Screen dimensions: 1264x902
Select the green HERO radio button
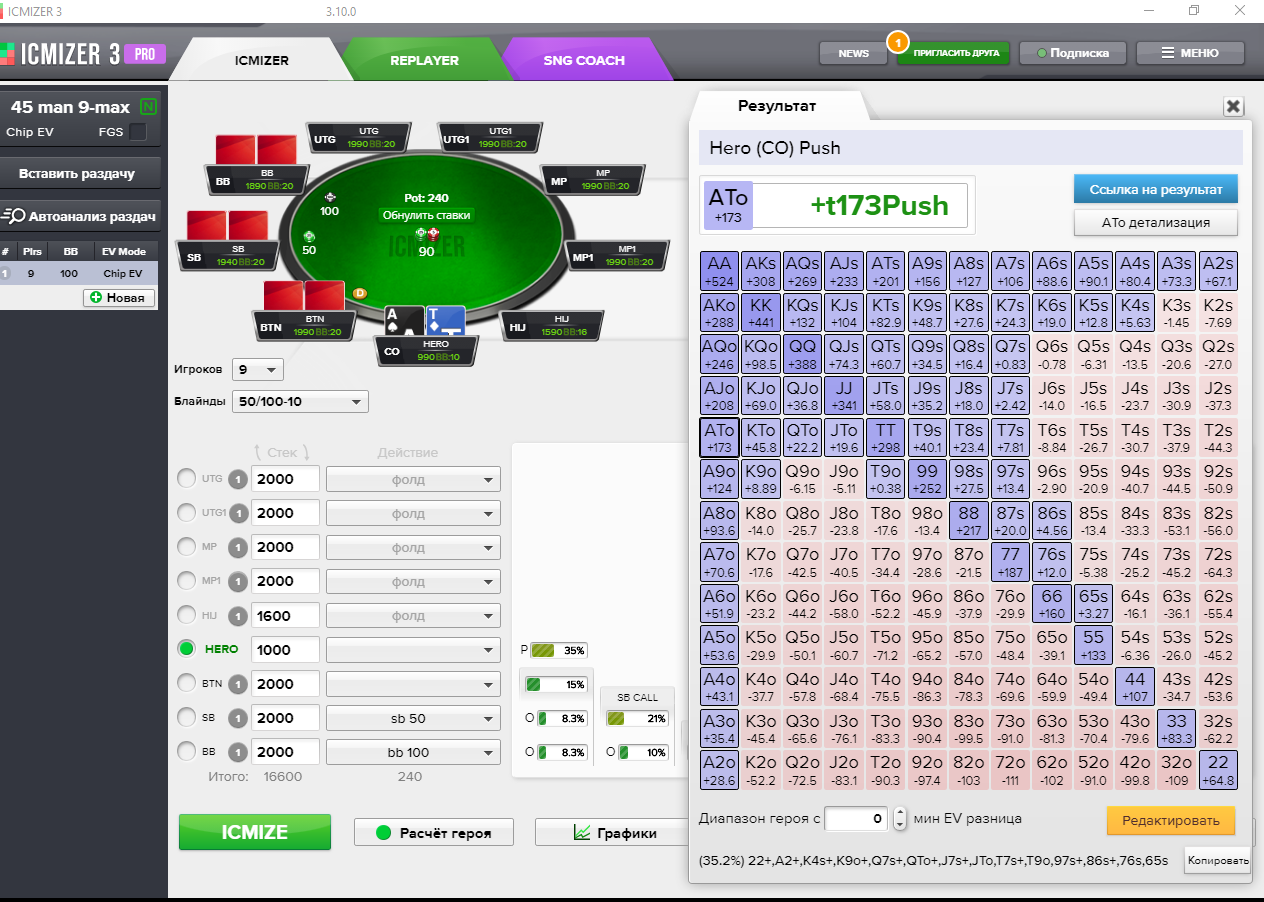coord(187,649)
